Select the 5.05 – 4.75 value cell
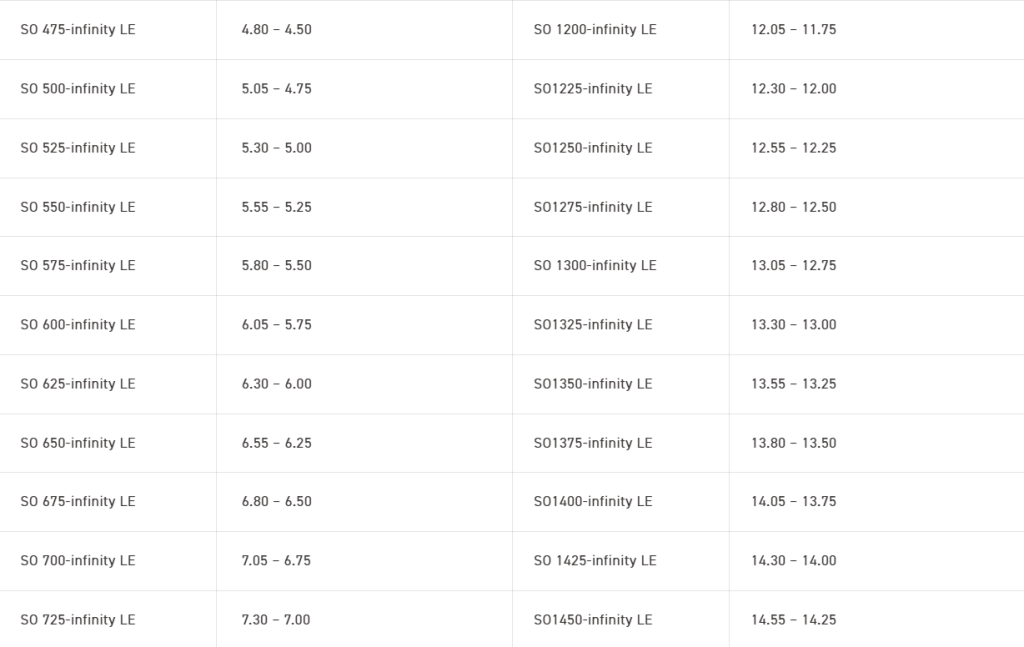1024x647 pixels. tap(277, 89)
